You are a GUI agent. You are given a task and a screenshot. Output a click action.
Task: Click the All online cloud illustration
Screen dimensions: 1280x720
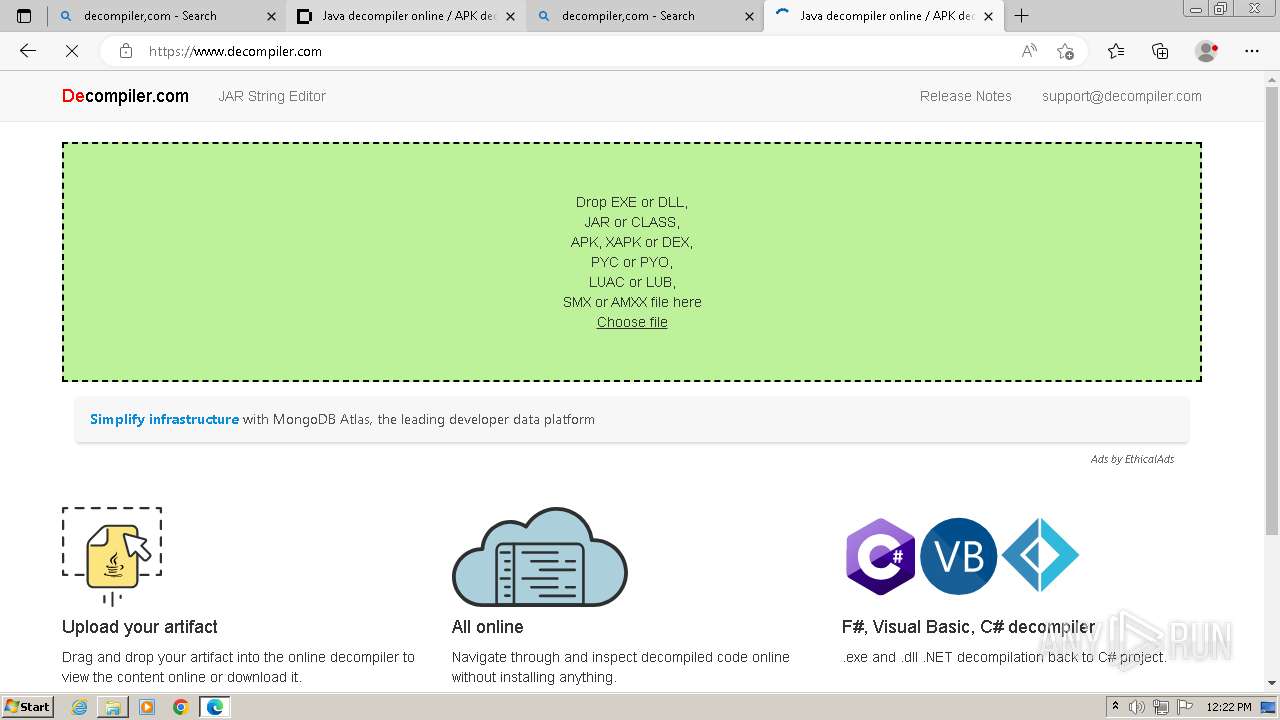coord(540,556)
